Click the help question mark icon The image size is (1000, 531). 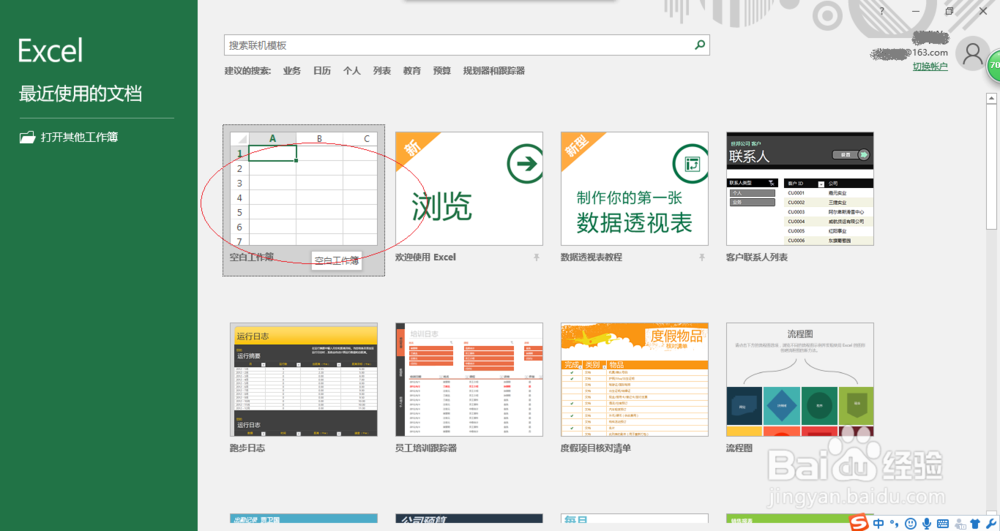[x=882, y=11]
